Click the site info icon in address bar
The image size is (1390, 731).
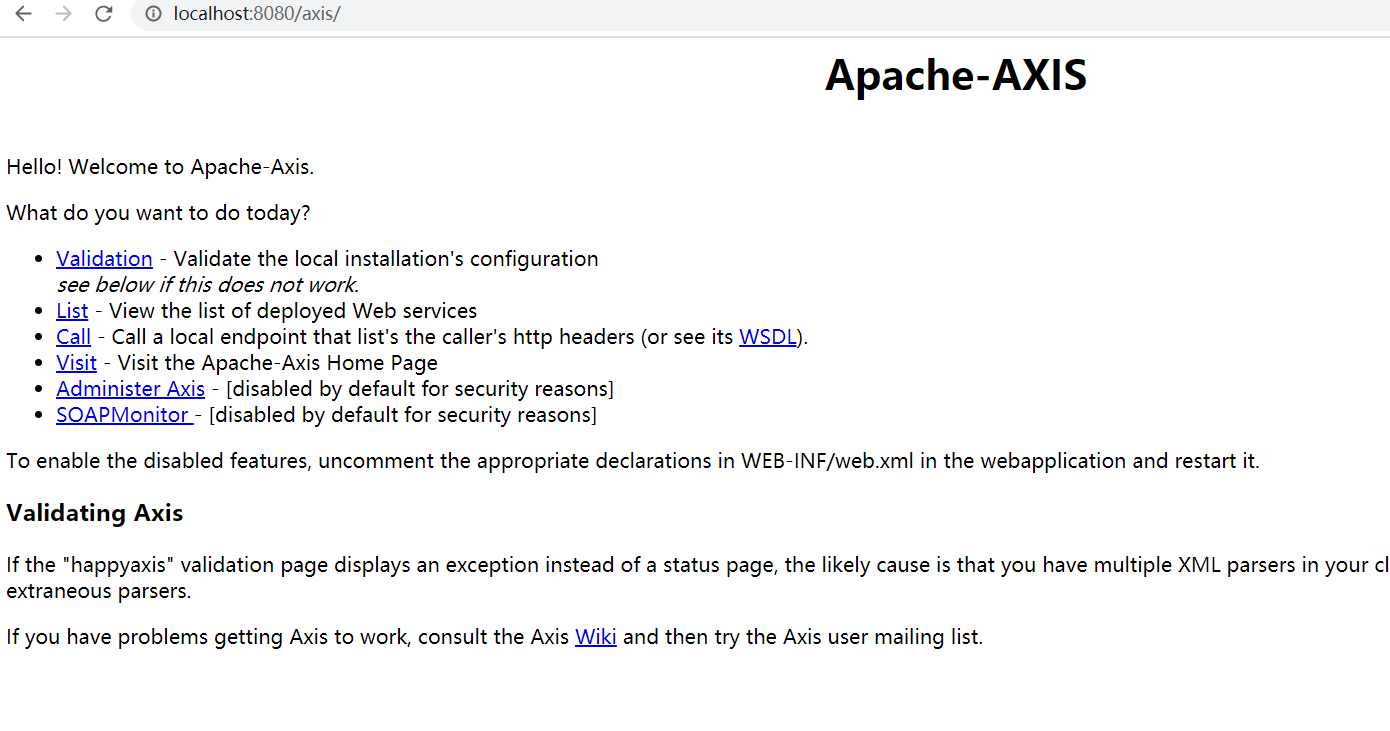point(153,14)
